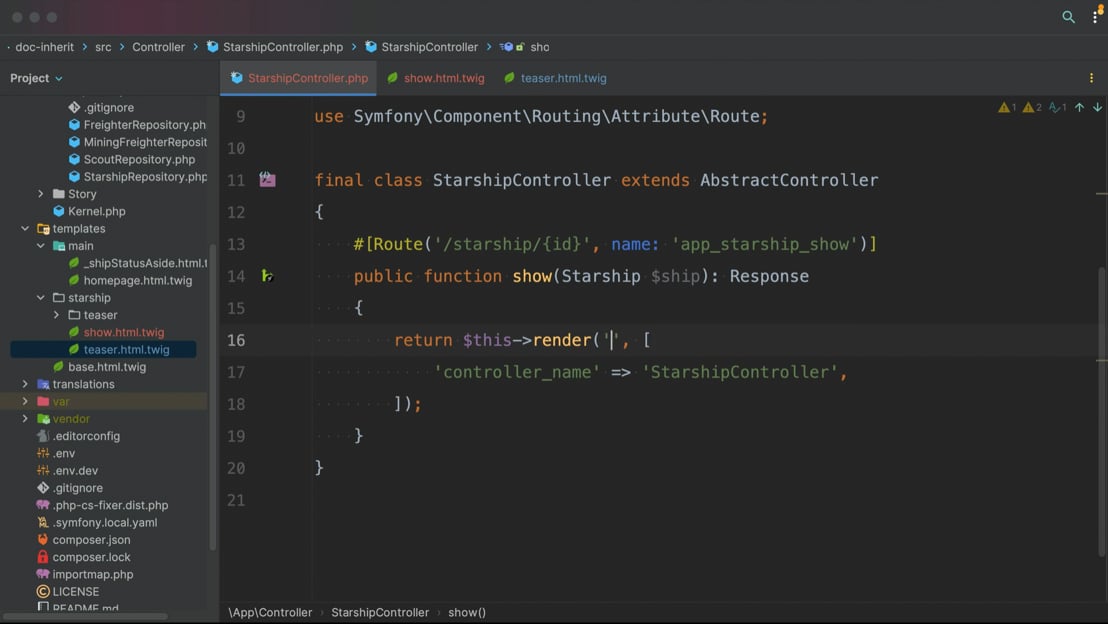Select the LICENSE file

tap(76, 591)
